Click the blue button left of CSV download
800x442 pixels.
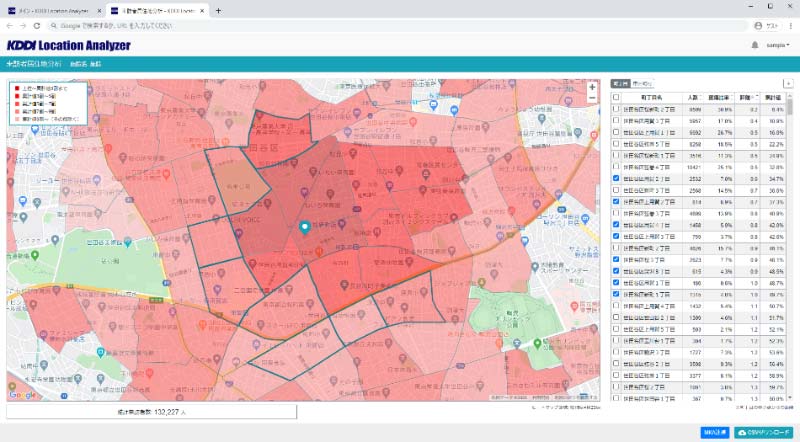(714, 432)
